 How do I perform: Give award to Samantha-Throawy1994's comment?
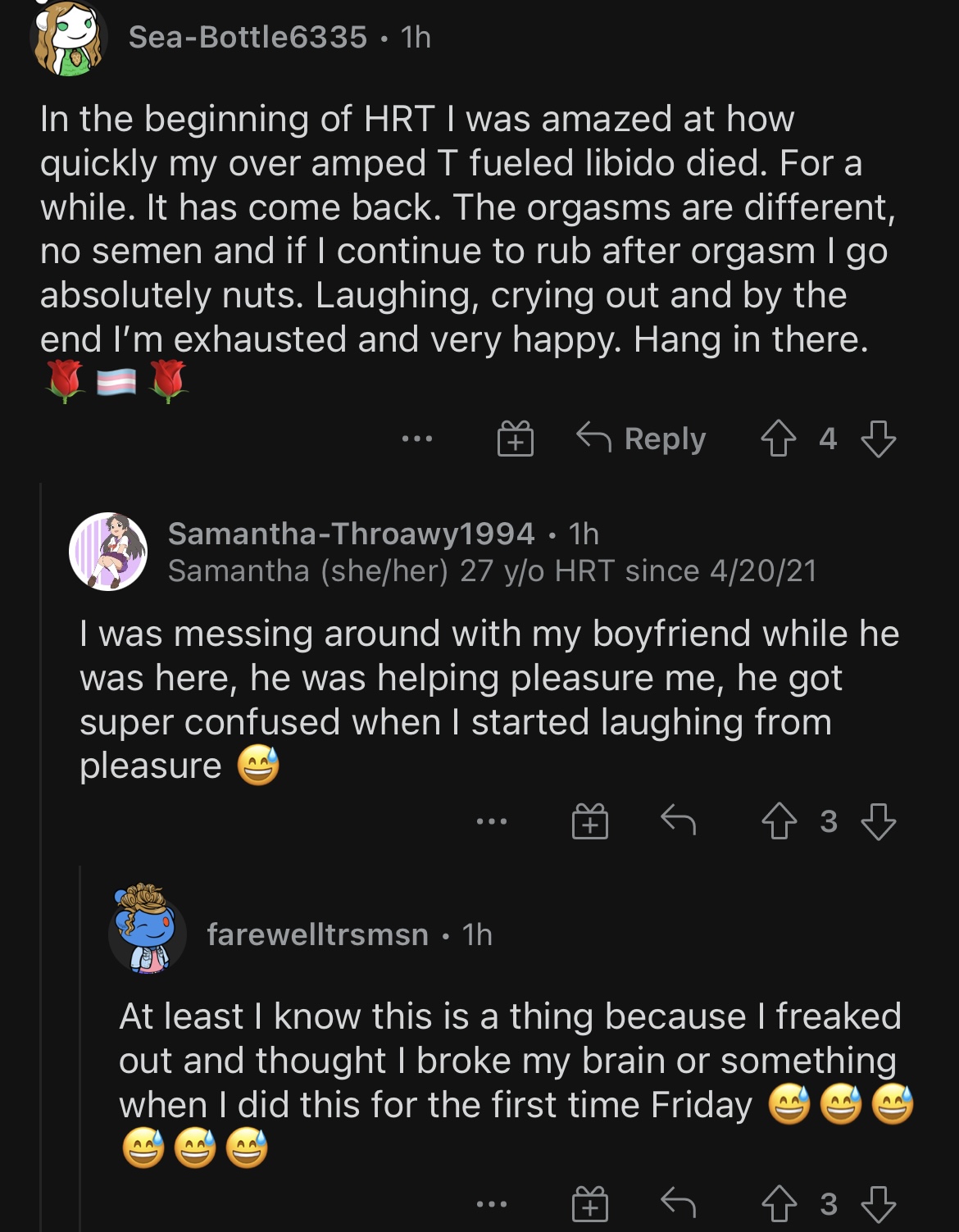[590, 821]
